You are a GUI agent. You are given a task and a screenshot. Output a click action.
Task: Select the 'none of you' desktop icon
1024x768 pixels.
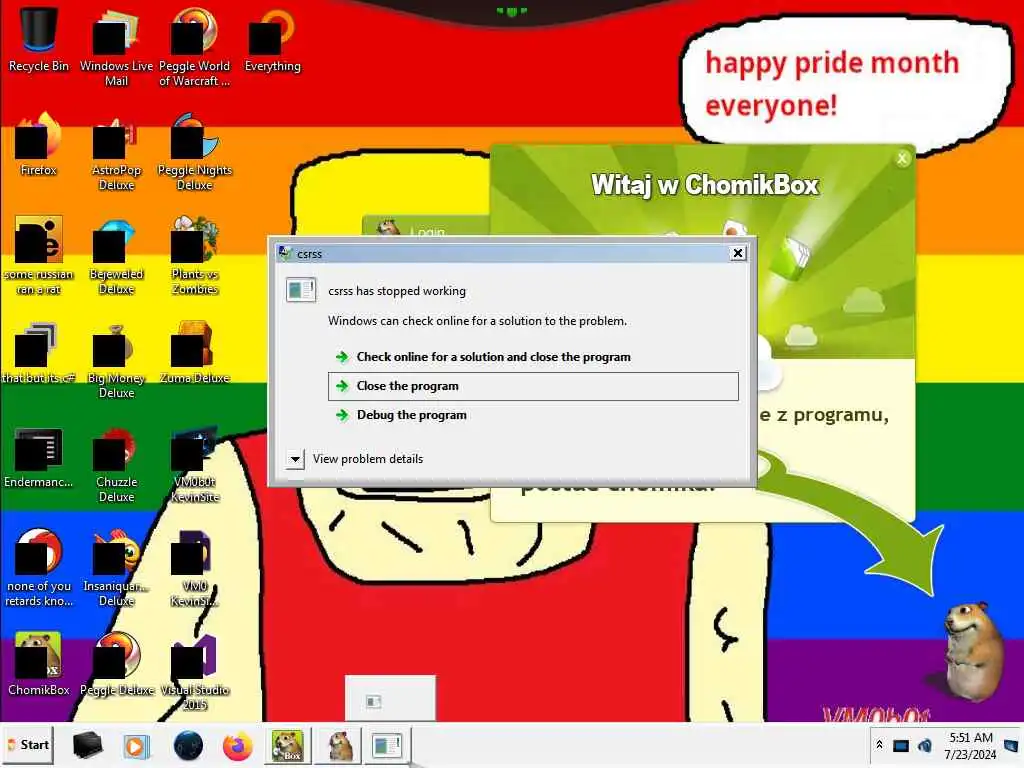(39, 567)
